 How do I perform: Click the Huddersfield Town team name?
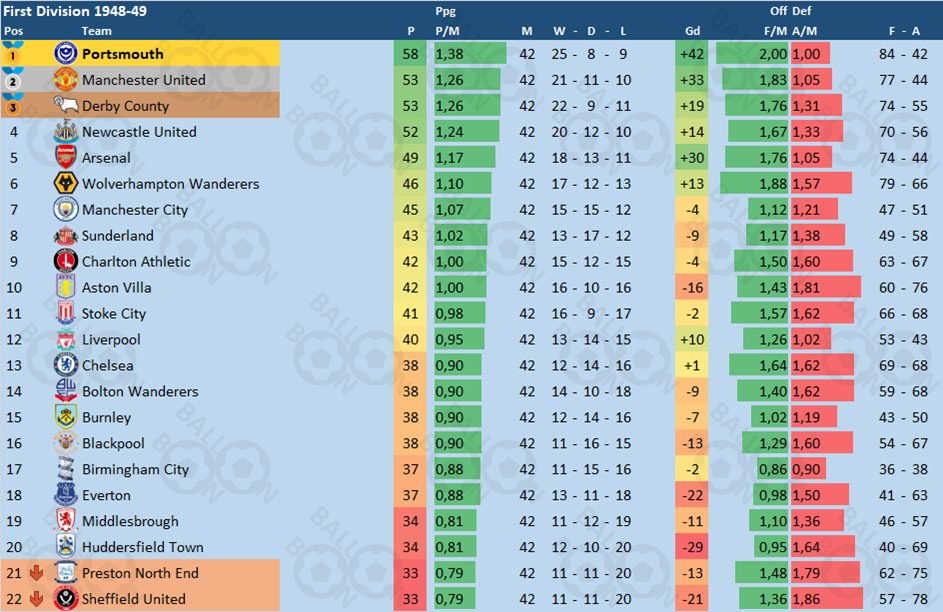(143, 547)
